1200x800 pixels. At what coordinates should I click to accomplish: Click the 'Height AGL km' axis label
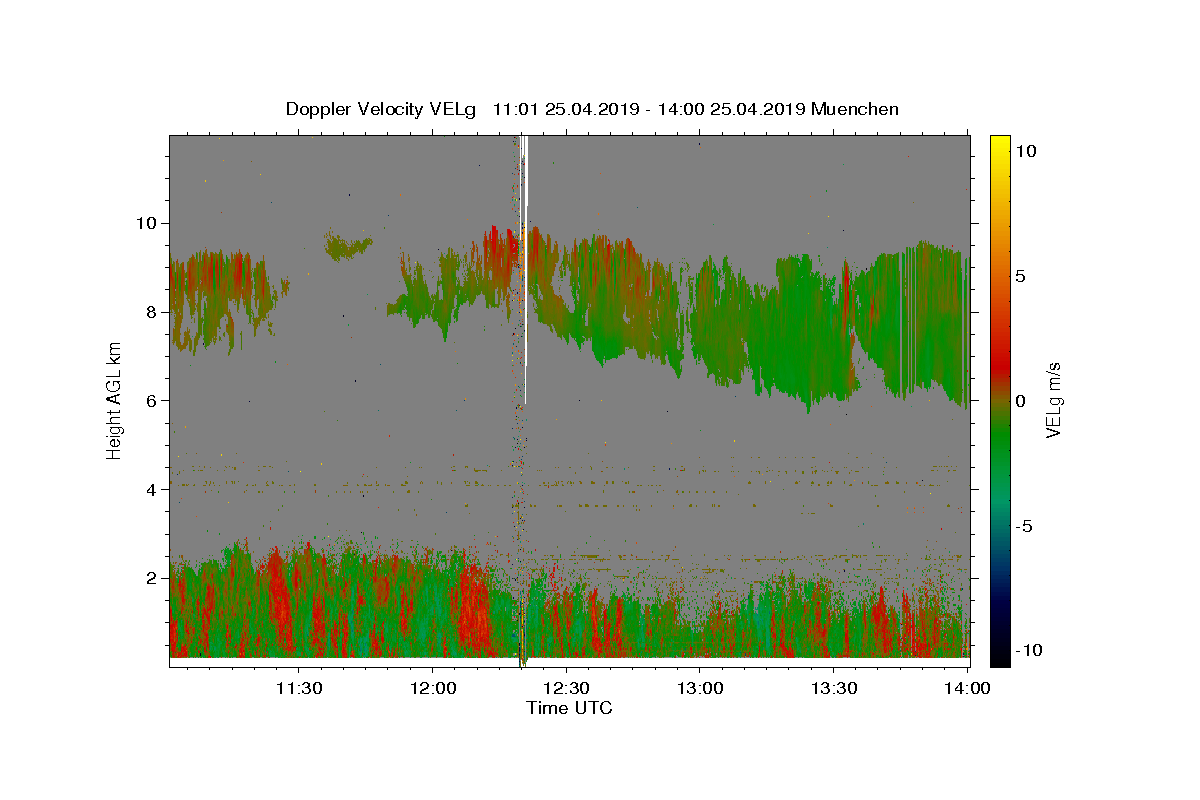115,400
